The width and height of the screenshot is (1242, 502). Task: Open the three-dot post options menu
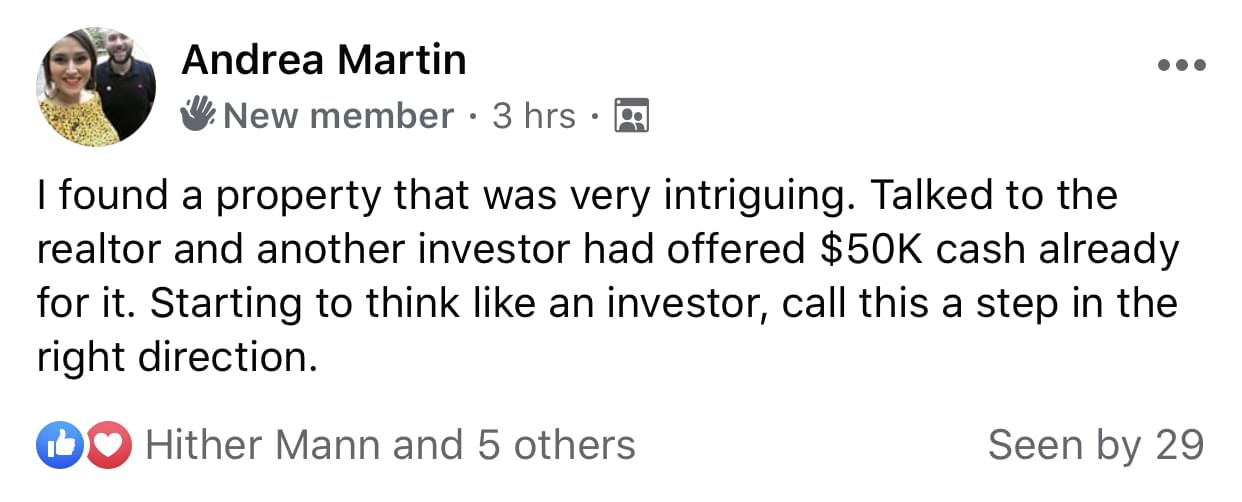point(1182,65)
